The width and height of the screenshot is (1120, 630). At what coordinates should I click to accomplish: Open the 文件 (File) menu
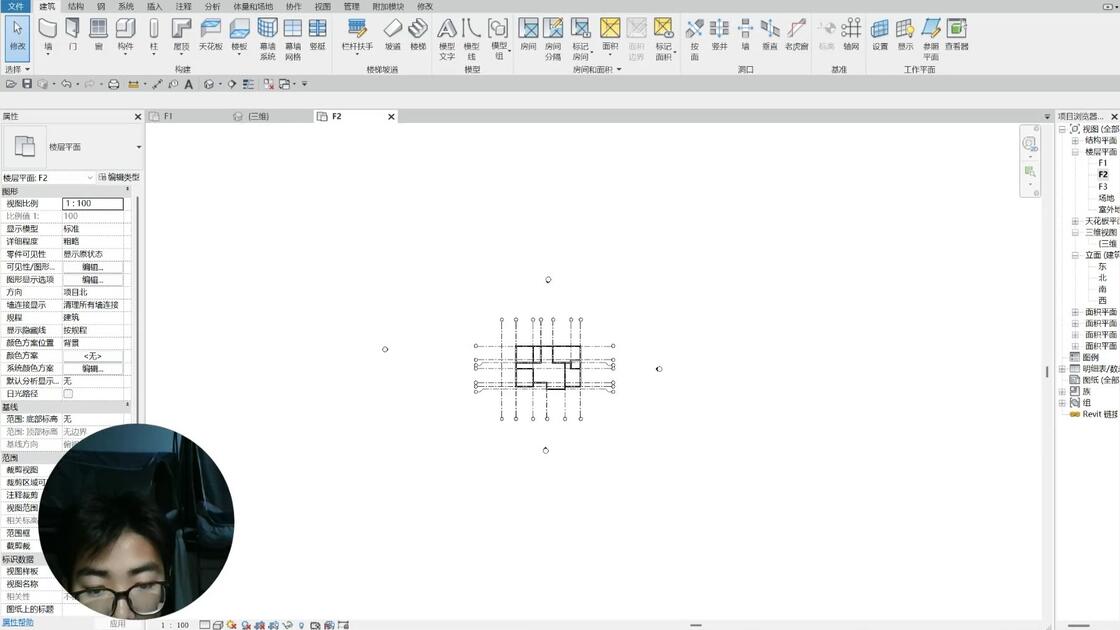click(16, 6)
